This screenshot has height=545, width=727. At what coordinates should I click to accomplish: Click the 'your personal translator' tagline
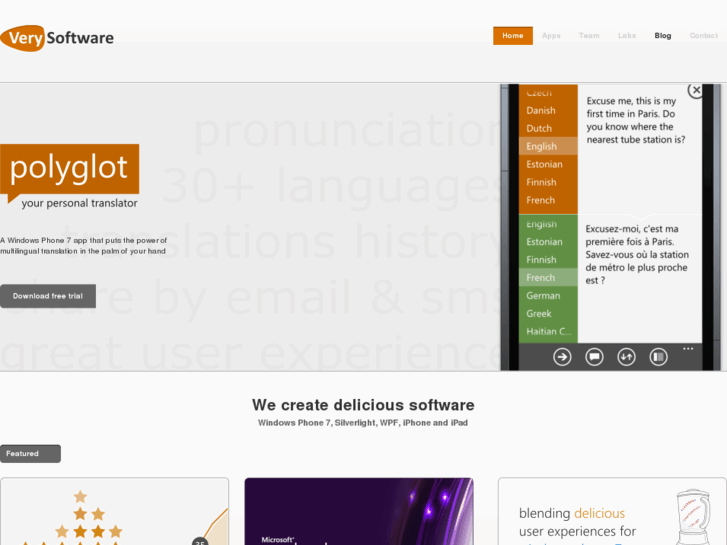tap(79, 203)
